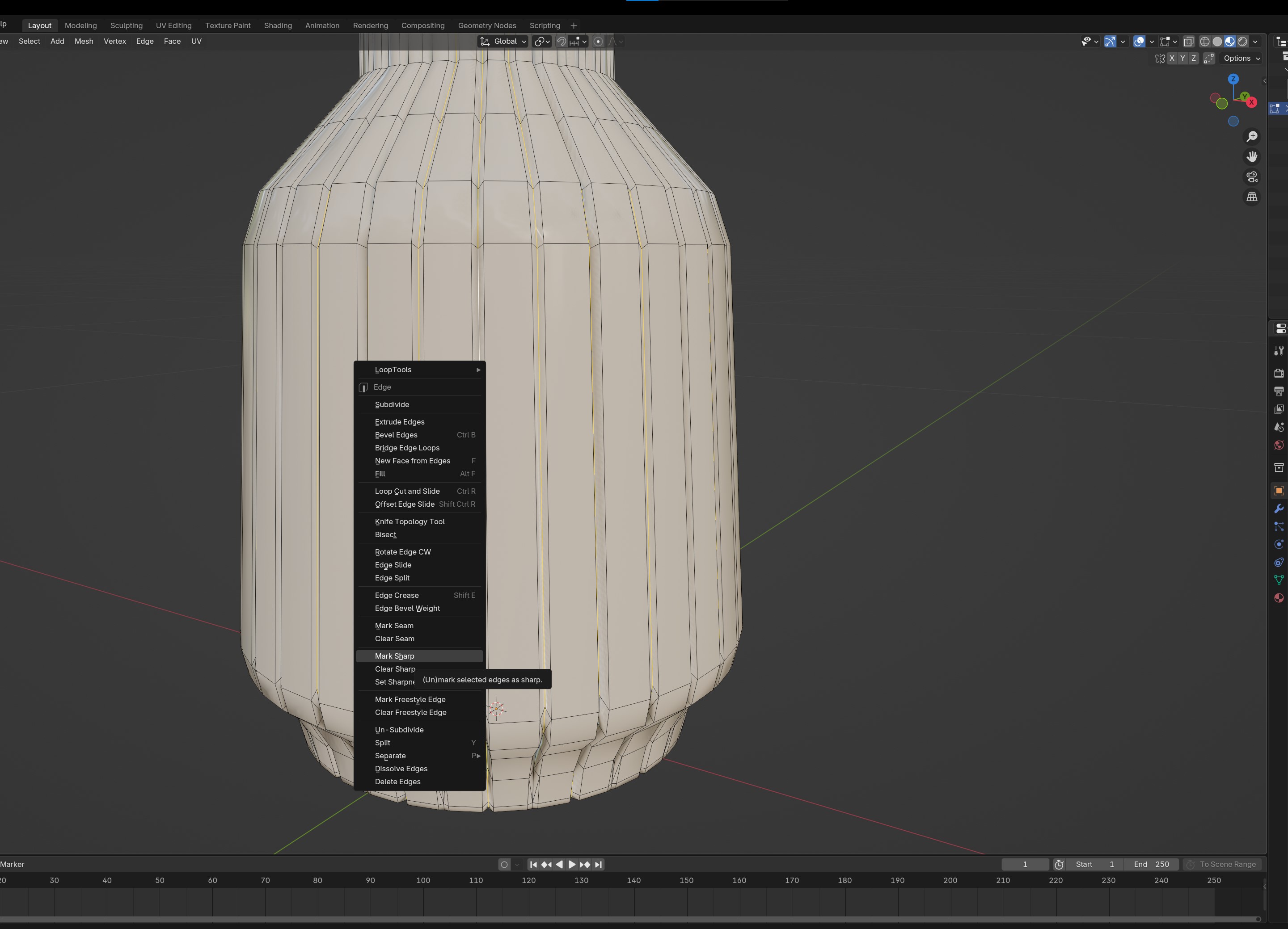Toggle snapping magnet icon
Viewport: 1288px width, 929px height.
[561, 42]
